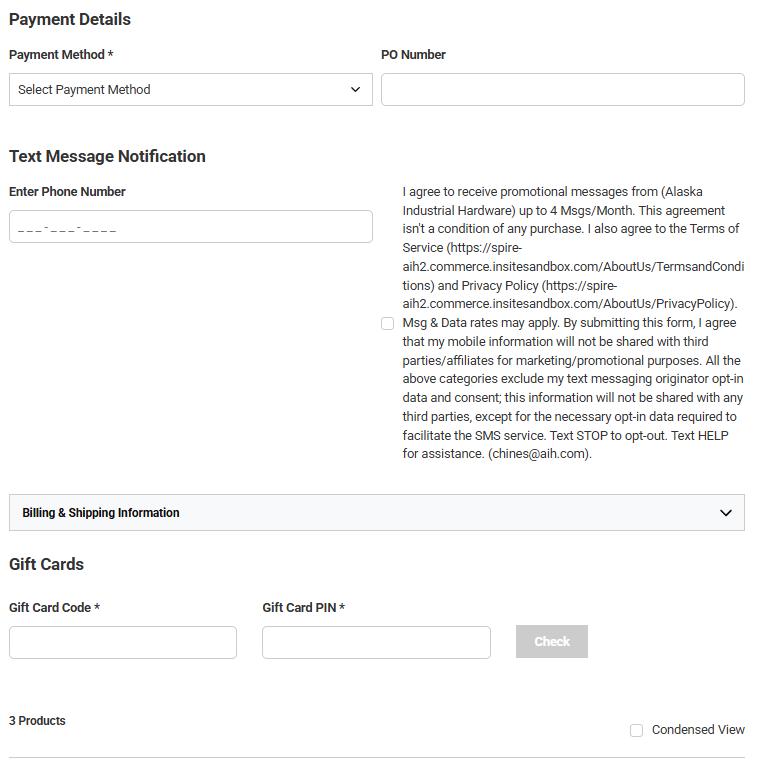Click the Gift Card Code label

(54, 608)
